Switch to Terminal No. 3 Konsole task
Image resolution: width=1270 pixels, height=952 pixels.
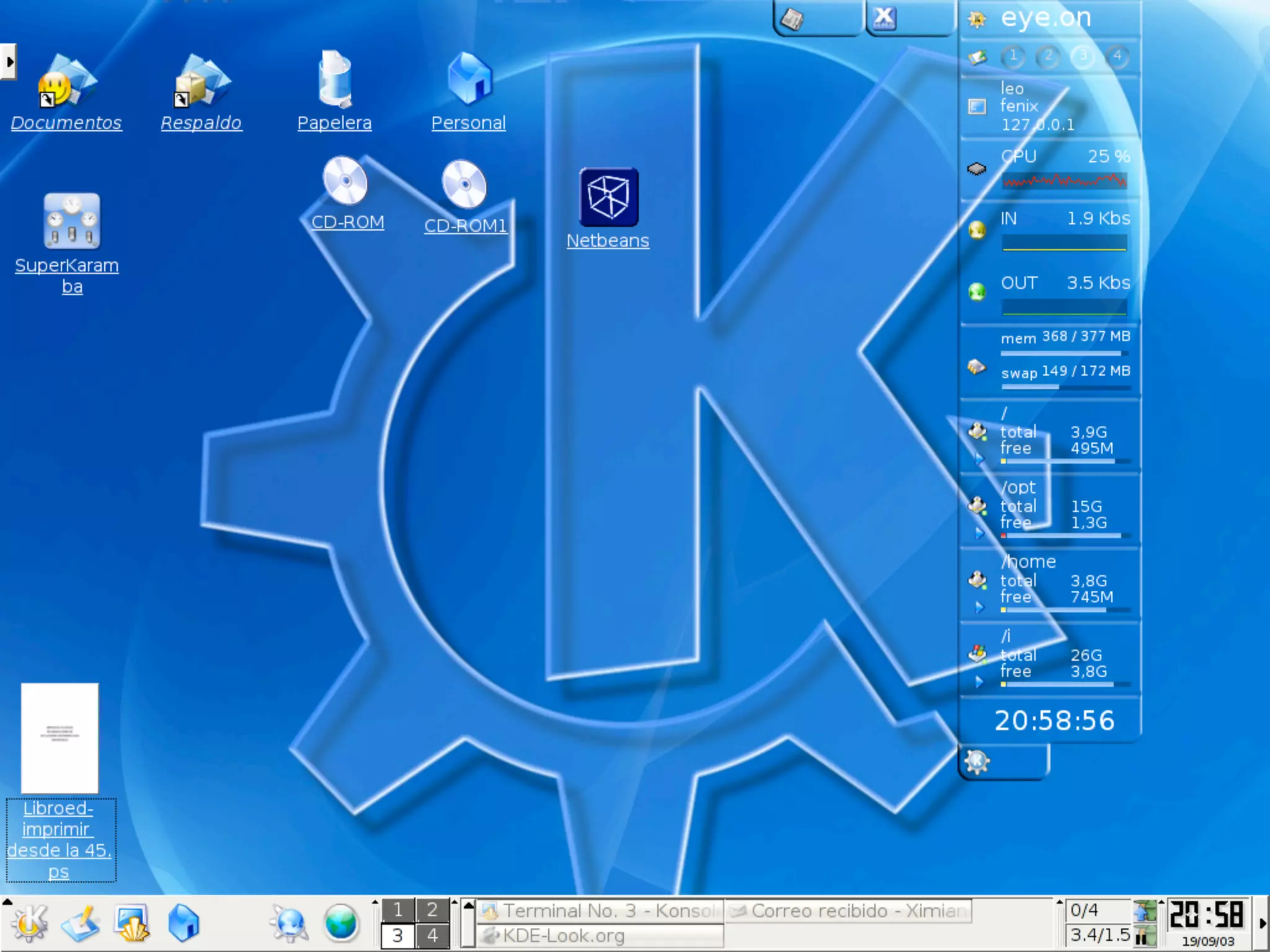point(600,910)
